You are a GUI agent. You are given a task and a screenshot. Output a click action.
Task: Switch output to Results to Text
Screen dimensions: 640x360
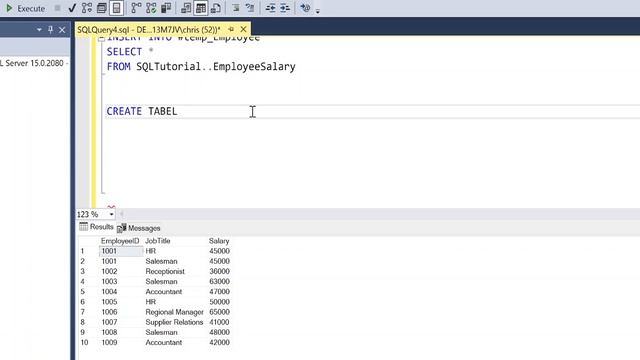click(186, 8)
